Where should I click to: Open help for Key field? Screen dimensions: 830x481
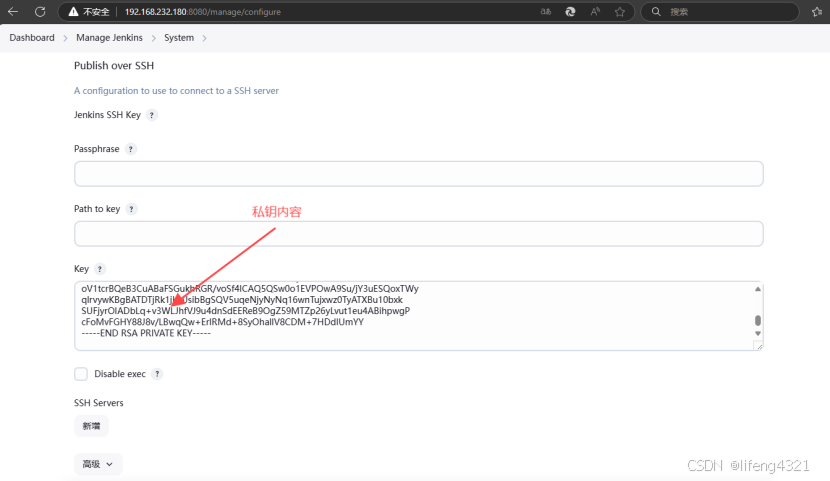tap(100, 269)
